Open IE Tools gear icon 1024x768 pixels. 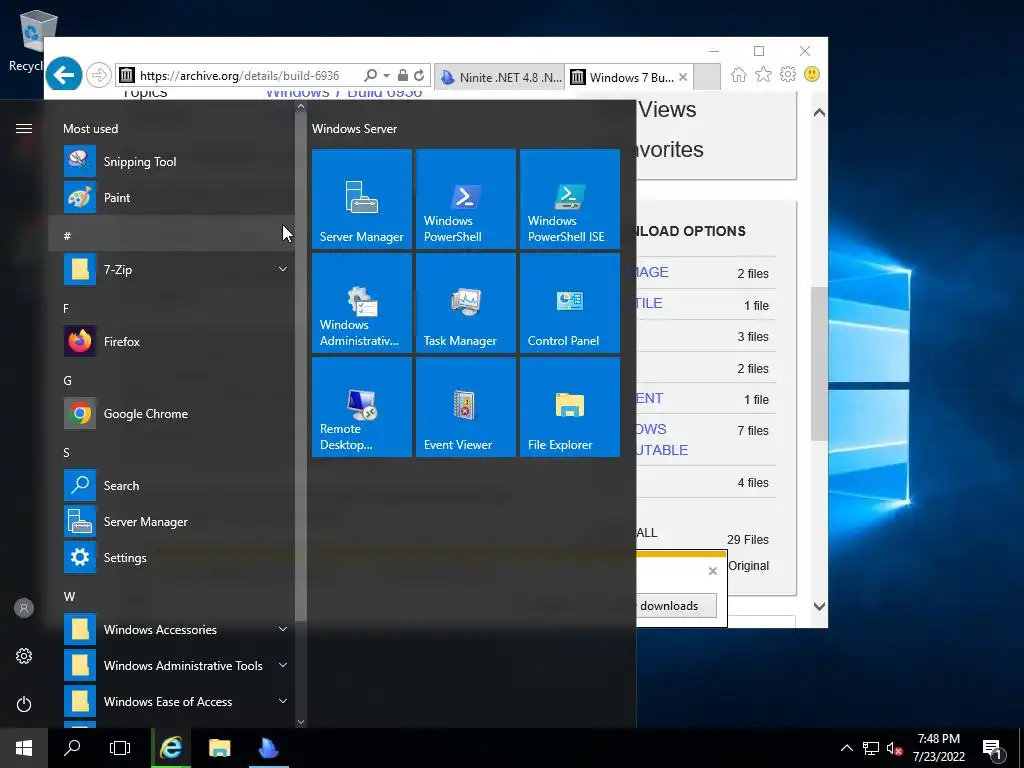point(788,74)
